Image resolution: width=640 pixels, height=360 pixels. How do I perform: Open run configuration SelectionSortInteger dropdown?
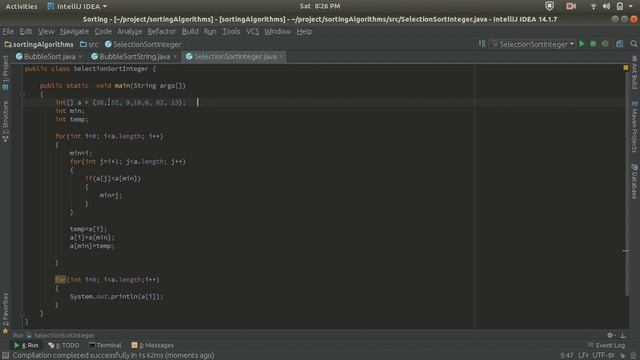point(533,44)
